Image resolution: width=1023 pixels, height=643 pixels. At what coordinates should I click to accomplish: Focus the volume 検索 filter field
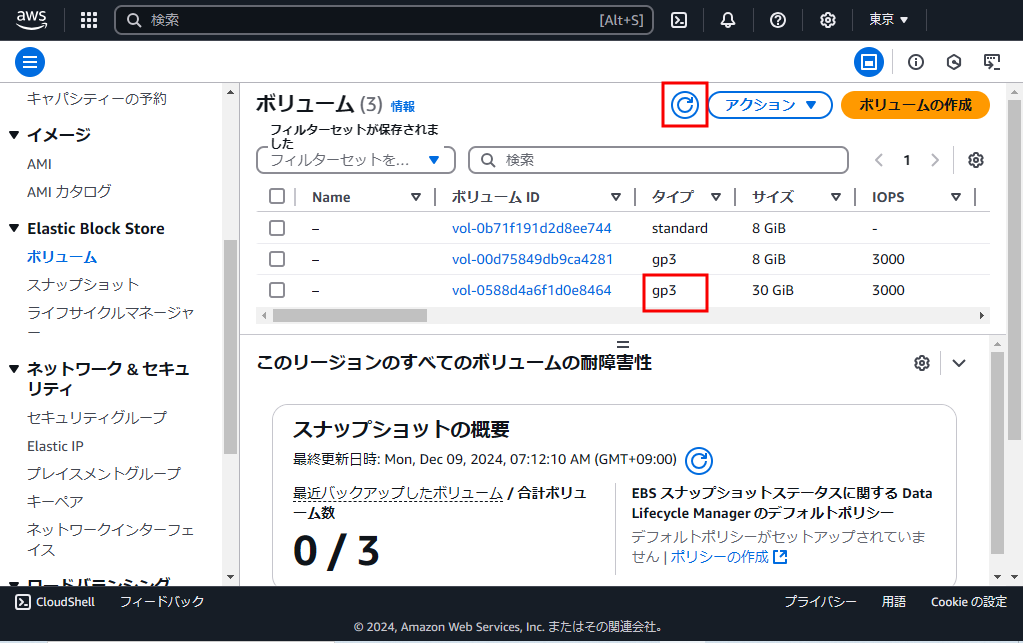(658, 160)
